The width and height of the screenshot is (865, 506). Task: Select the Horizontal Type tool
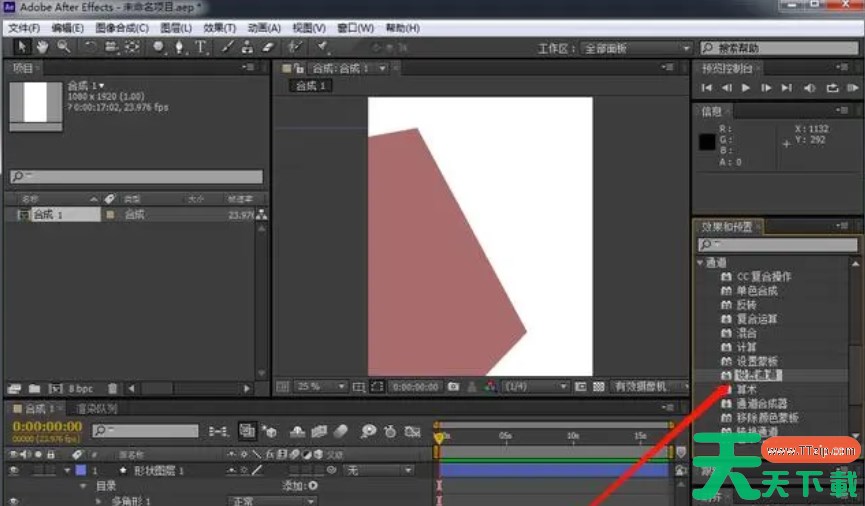[x=201, y=47]
